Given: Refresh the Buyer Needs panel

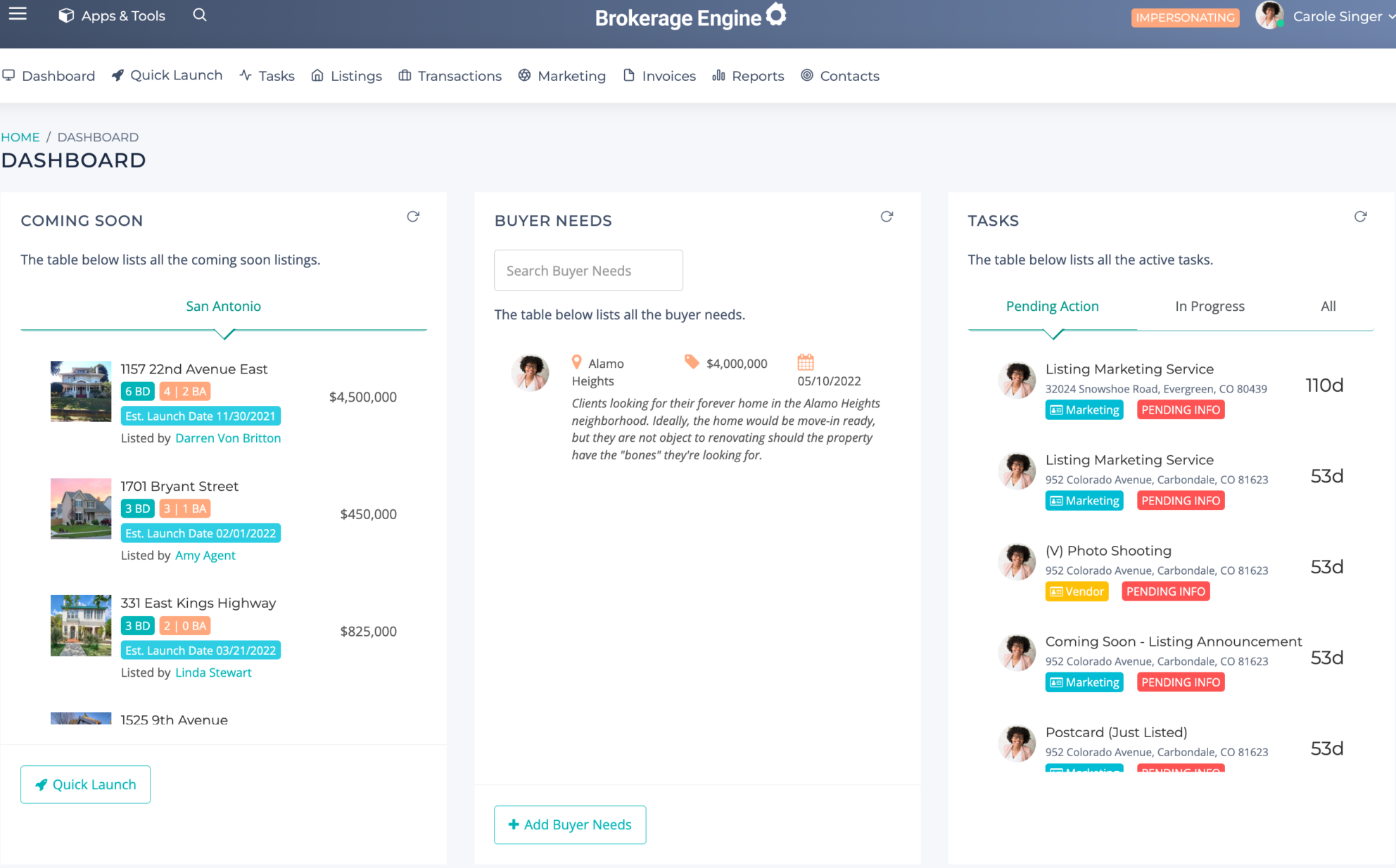Looking at the screenshot, I should click(887, 217).
